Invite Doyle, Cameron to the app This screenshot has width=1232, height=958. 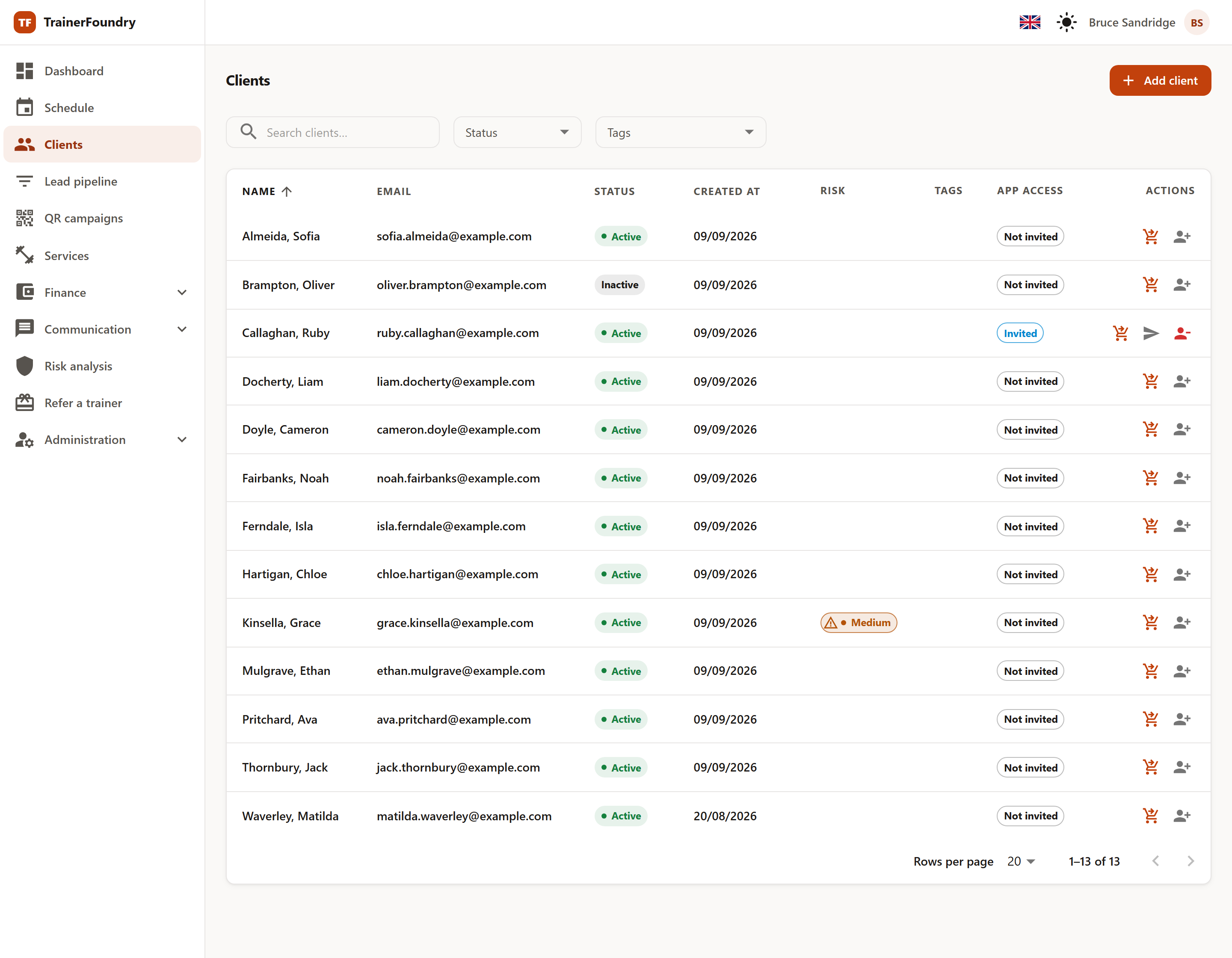[1182, 430]
